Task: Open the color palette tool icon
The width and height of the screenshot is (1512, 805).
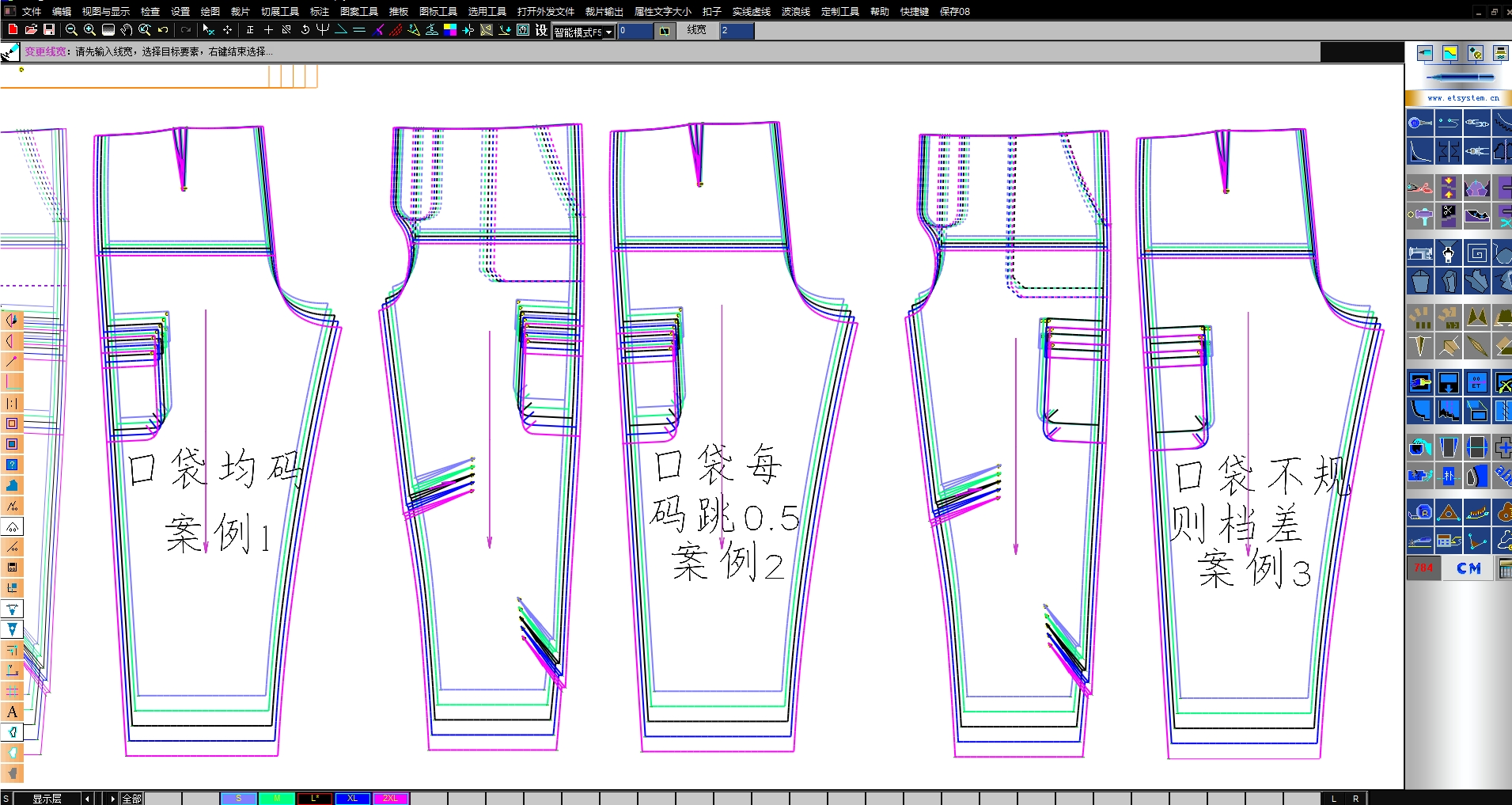Action: tap(449, 30)
